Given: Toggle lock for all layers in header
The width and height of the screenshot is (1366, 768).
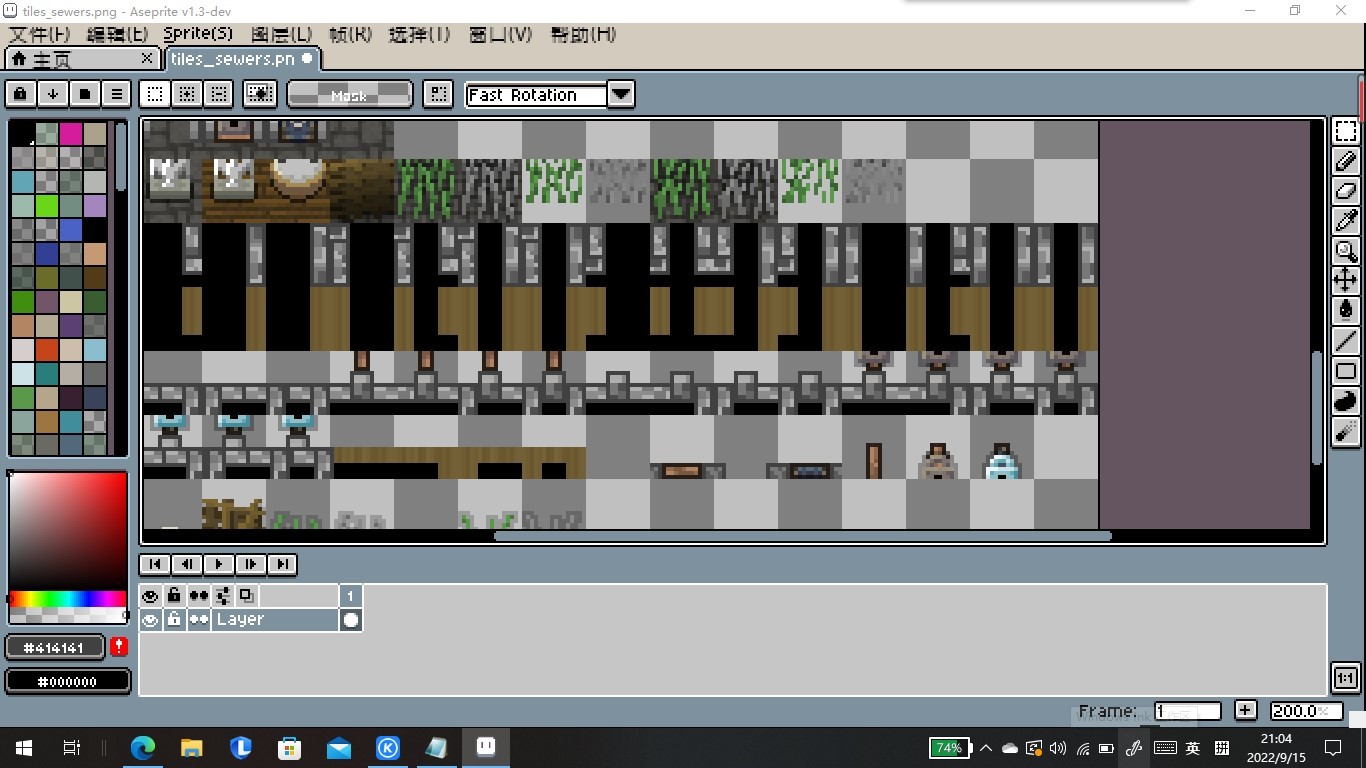Looking at the screenshot, I should 174,596.
